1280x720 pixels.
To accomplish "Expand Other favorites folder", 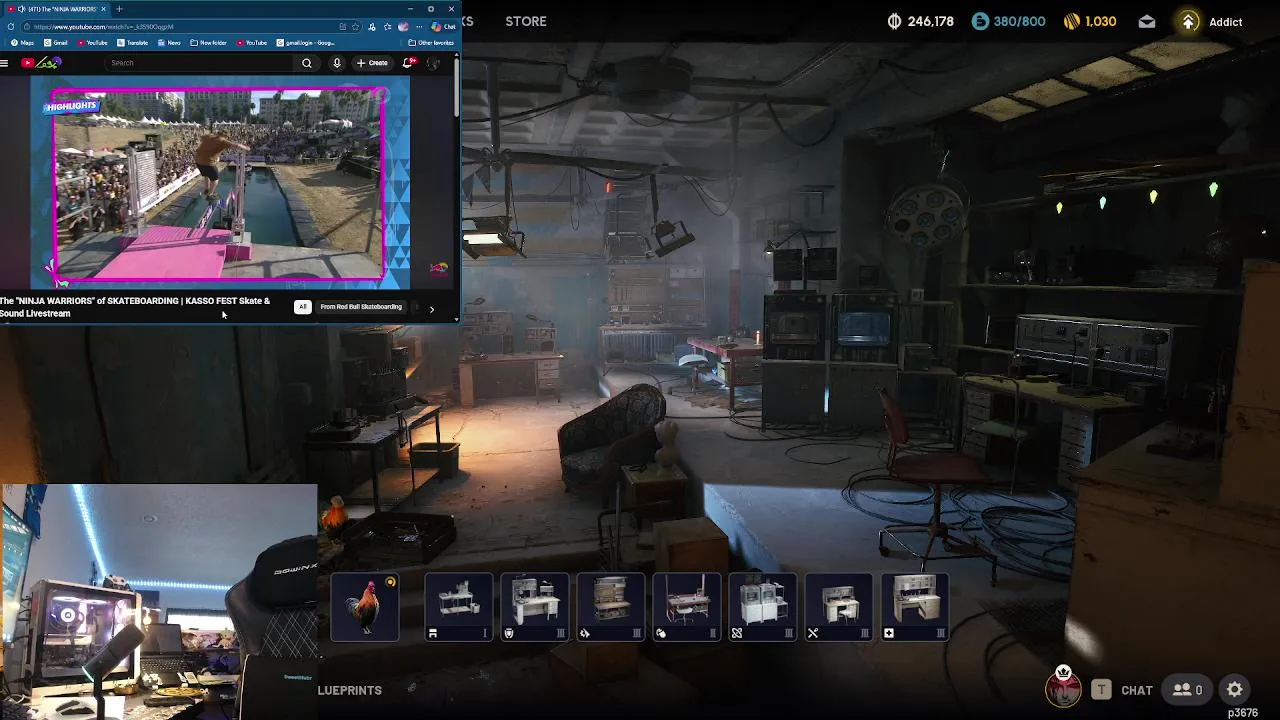I will (431, 43).
